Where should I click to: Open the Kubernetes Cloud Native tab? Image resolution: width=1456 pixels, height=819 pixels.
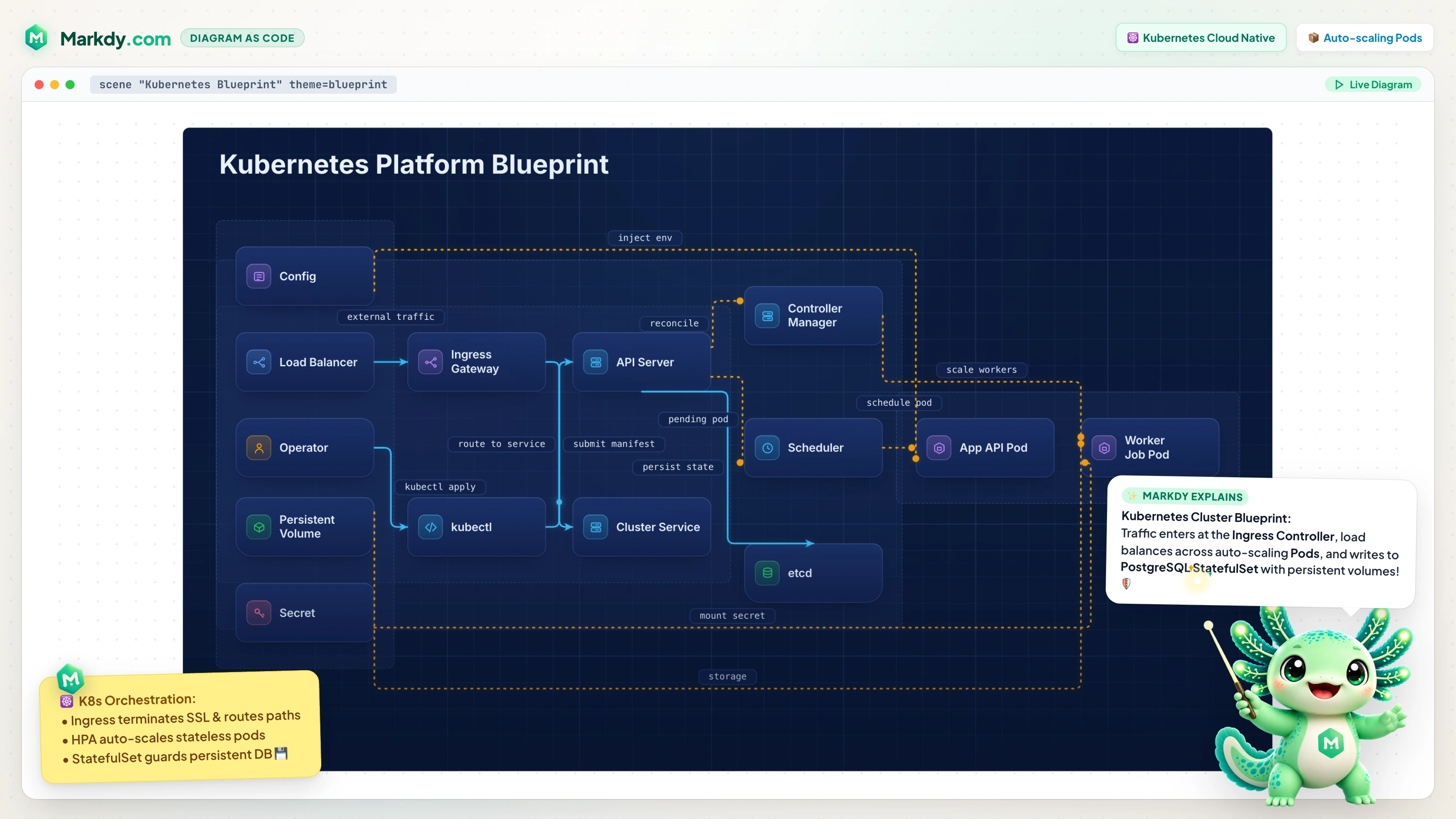pos(1201,38)
